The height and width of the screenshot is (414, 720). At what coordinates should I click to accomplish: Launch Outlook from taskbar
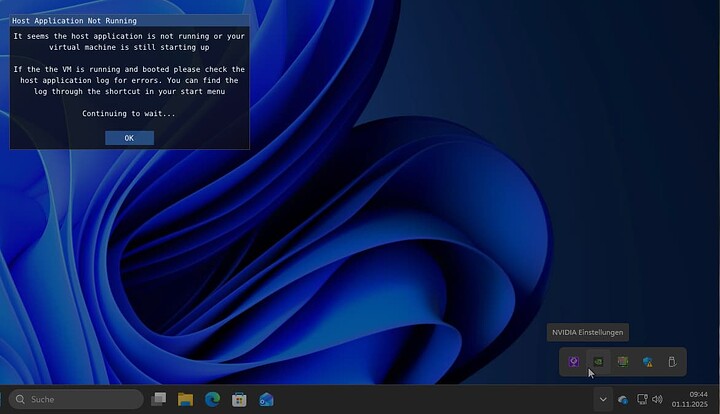pyautogui.click(x=266, y=399)
